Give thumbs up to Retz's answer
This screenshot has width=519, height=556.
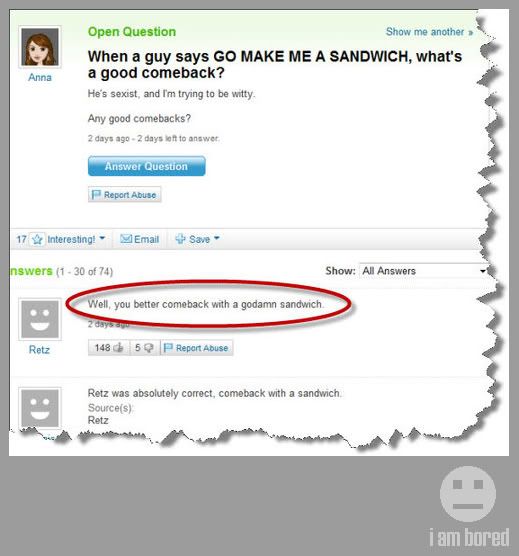pos(118,348)
